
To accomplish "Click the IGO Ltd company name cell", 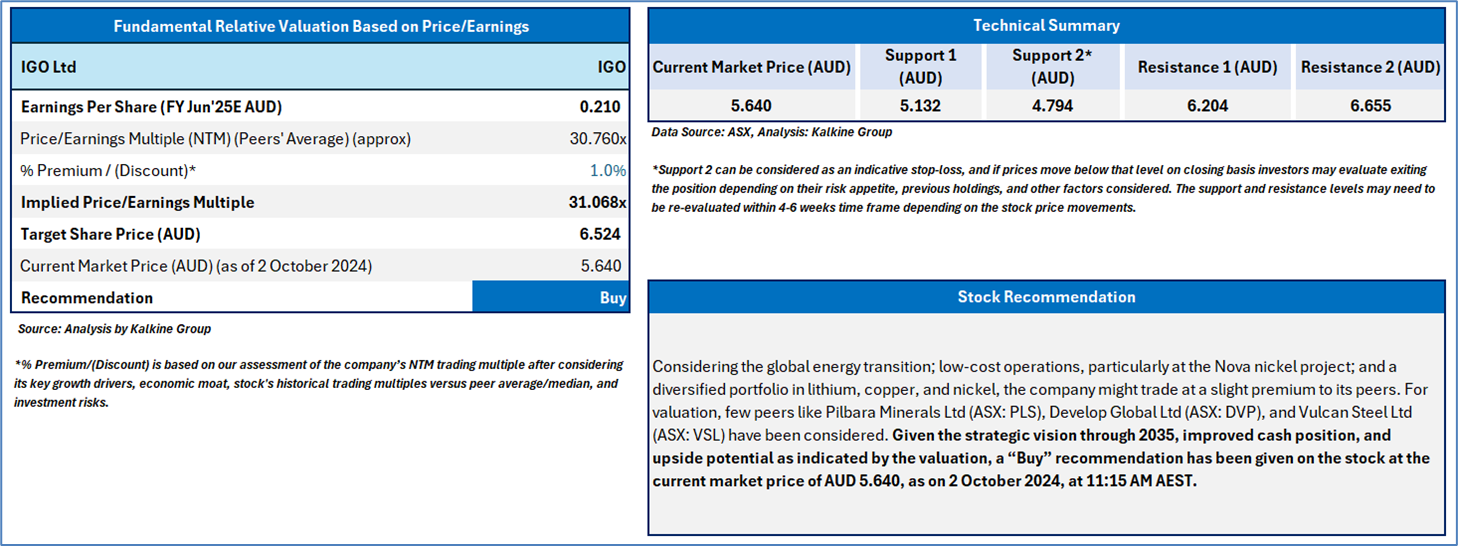I will [x=48, y=67].
